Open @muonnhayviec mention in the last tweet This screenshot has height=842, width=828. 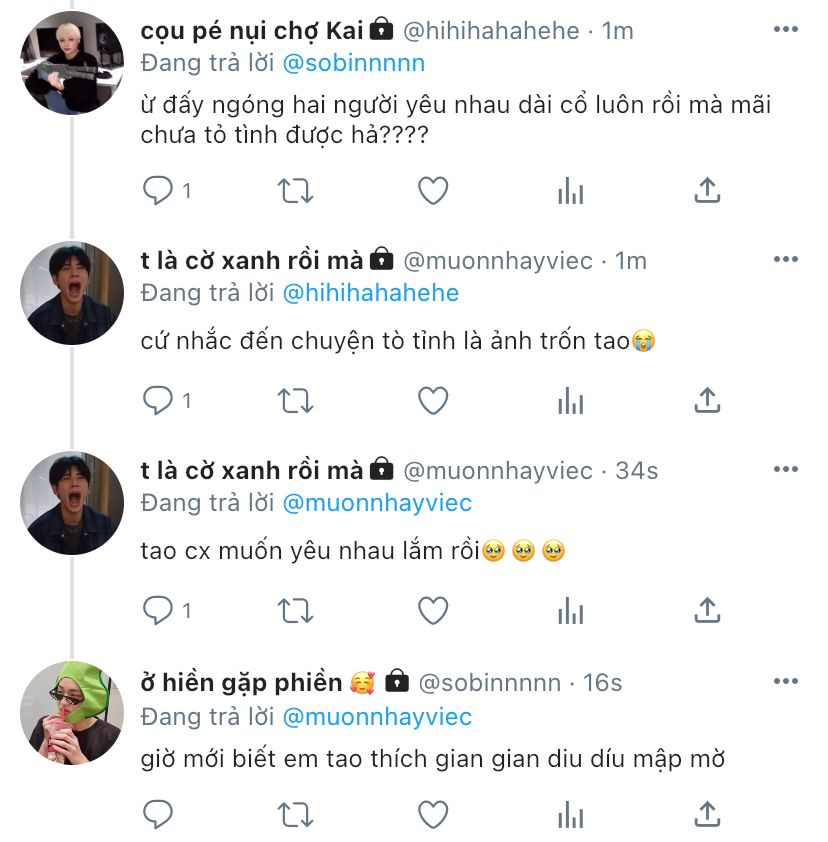pyautogui.click(x=377, y=717)
